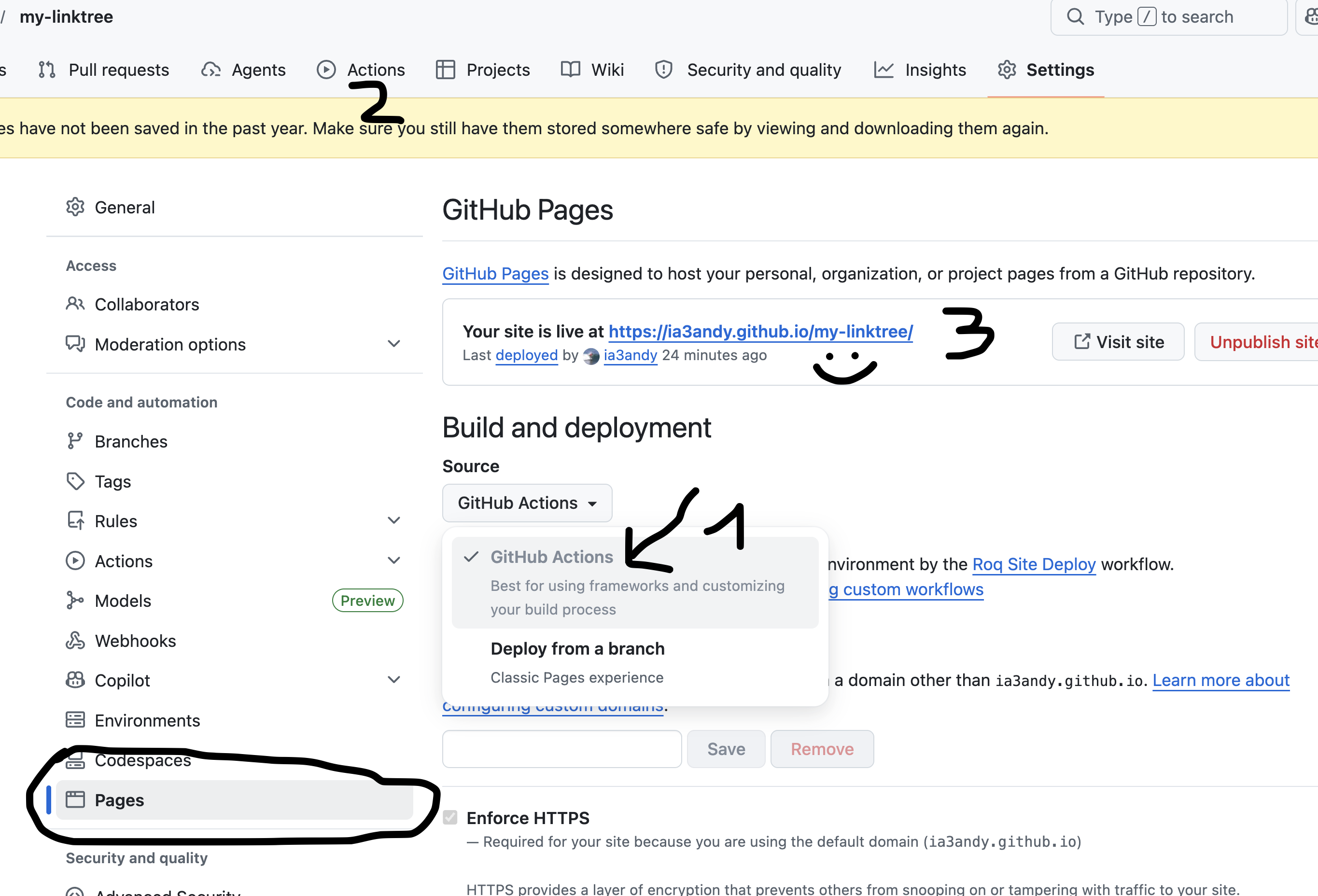Viewport: 1318px width, 896px height.
Task: Open the Pull requests tab
Action: pyautogui.click(x=103, y=70)
